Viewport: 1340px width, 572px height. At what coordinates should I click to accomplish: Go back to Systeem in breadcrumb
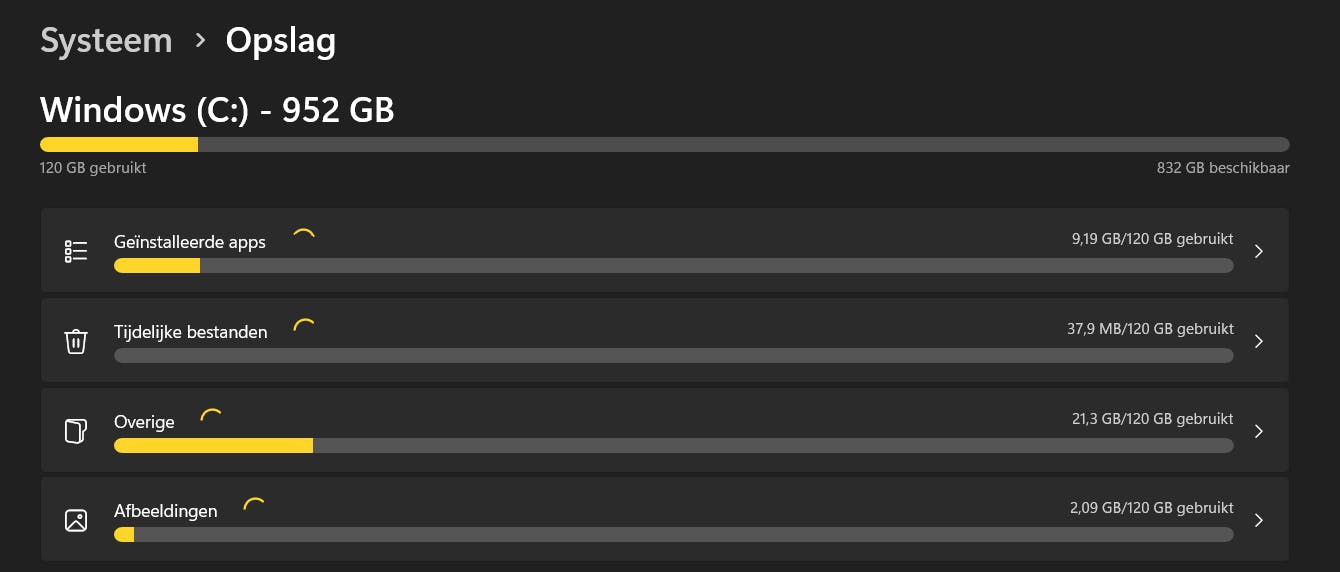(x=106, y=41)
